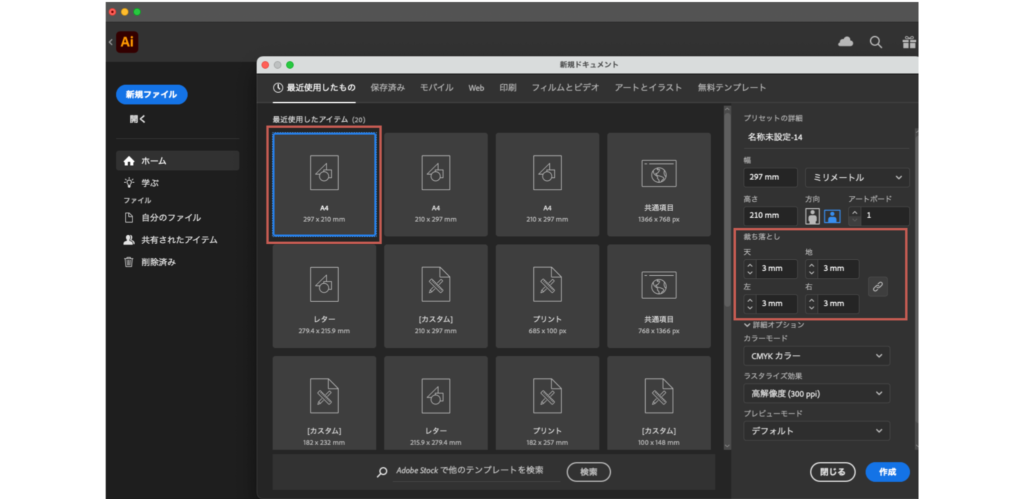Adjust the 左 bleed stepper arrows
The height and width of the screenshot is (499, 1024).
click(x=750, y=304)
